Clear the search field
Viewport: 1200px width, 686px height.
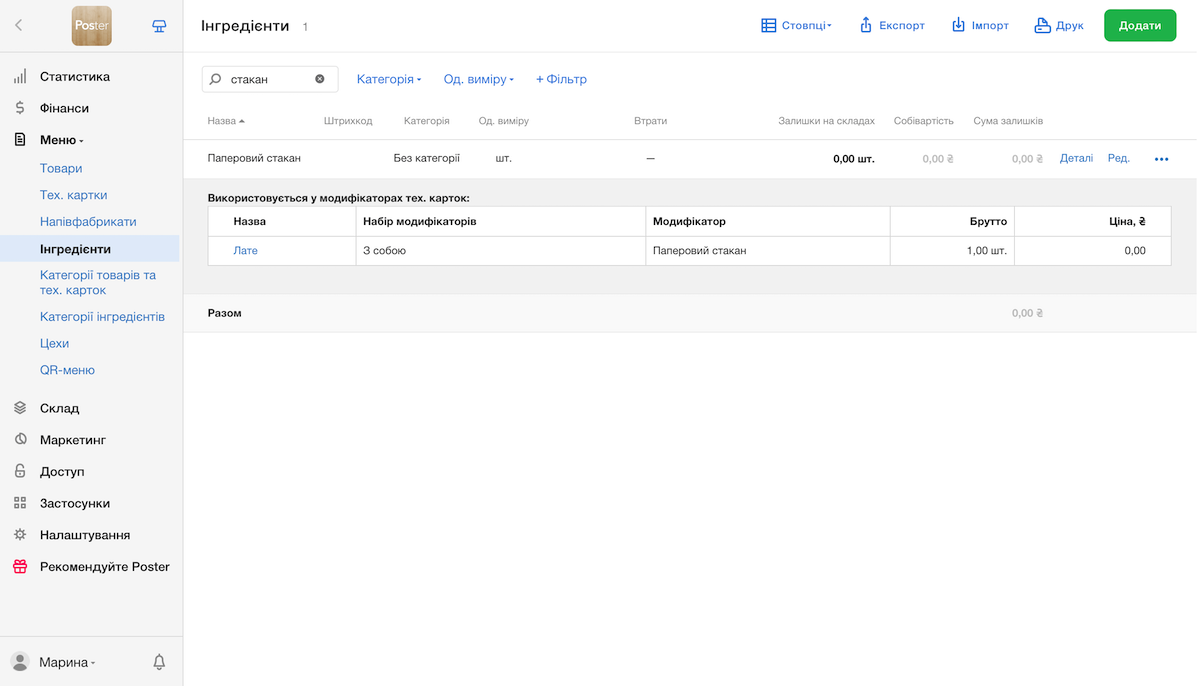[x=320, y=79]
